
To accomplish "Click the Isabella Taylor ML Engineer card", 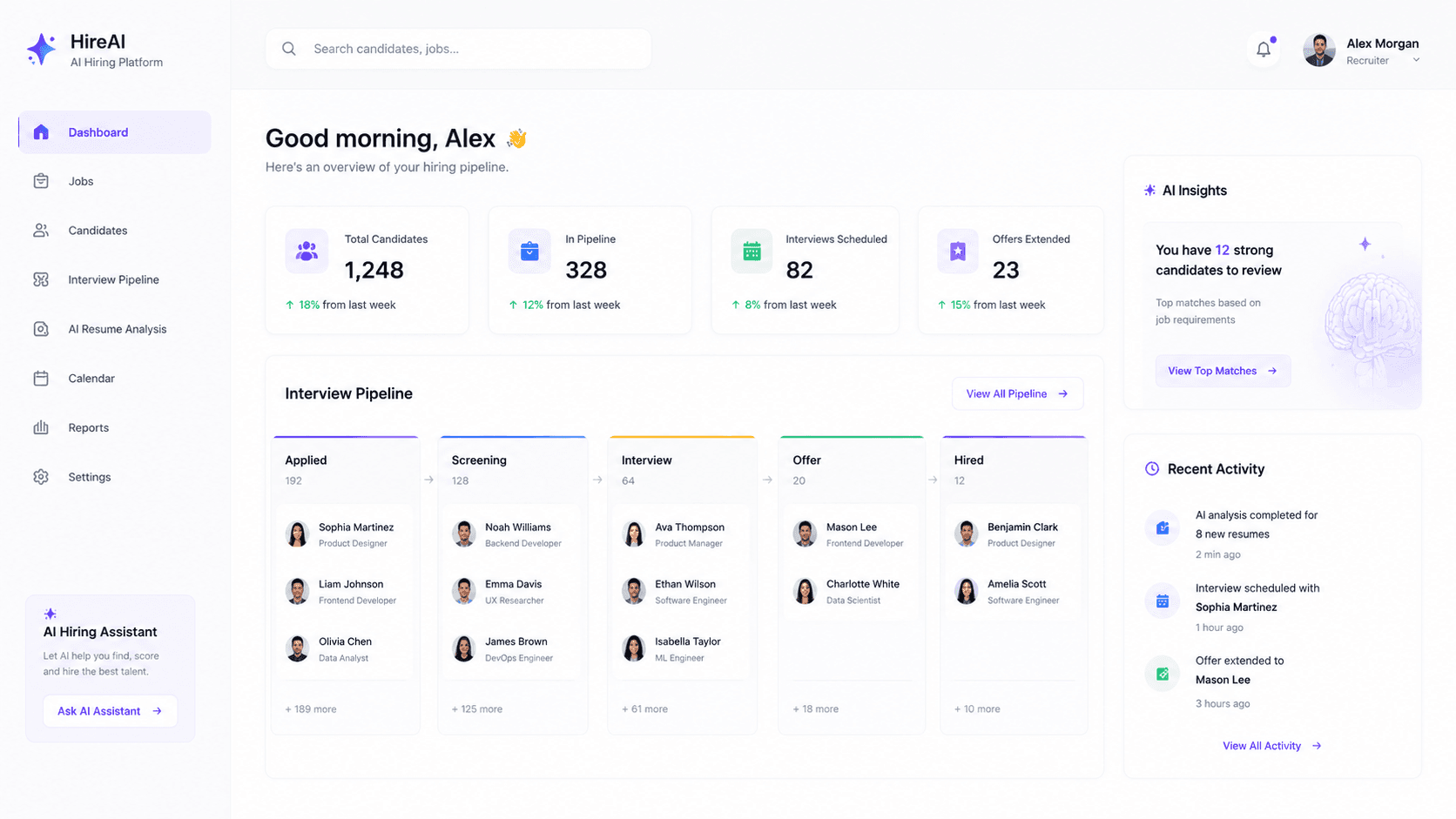I will coord(682,649).
